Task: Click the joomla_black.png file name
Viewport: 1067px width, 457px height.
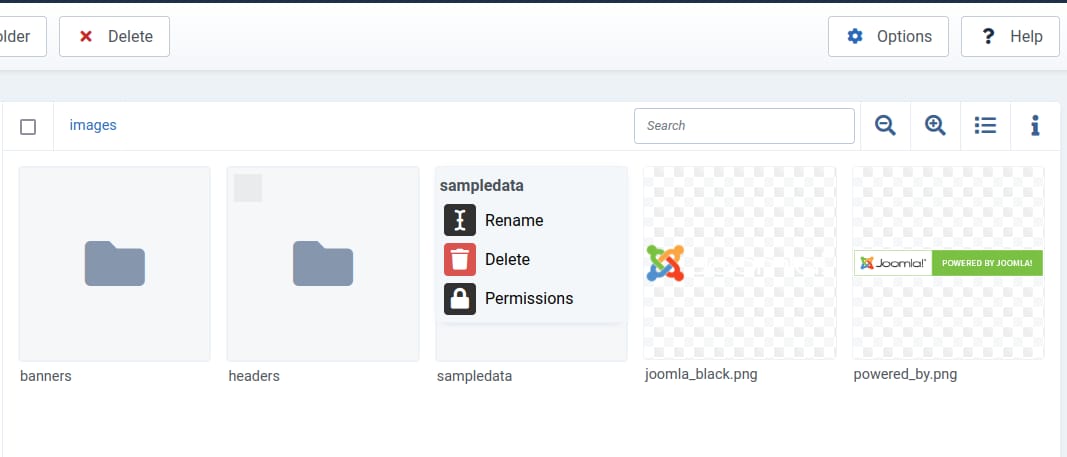Action: [x=701, y=375]
